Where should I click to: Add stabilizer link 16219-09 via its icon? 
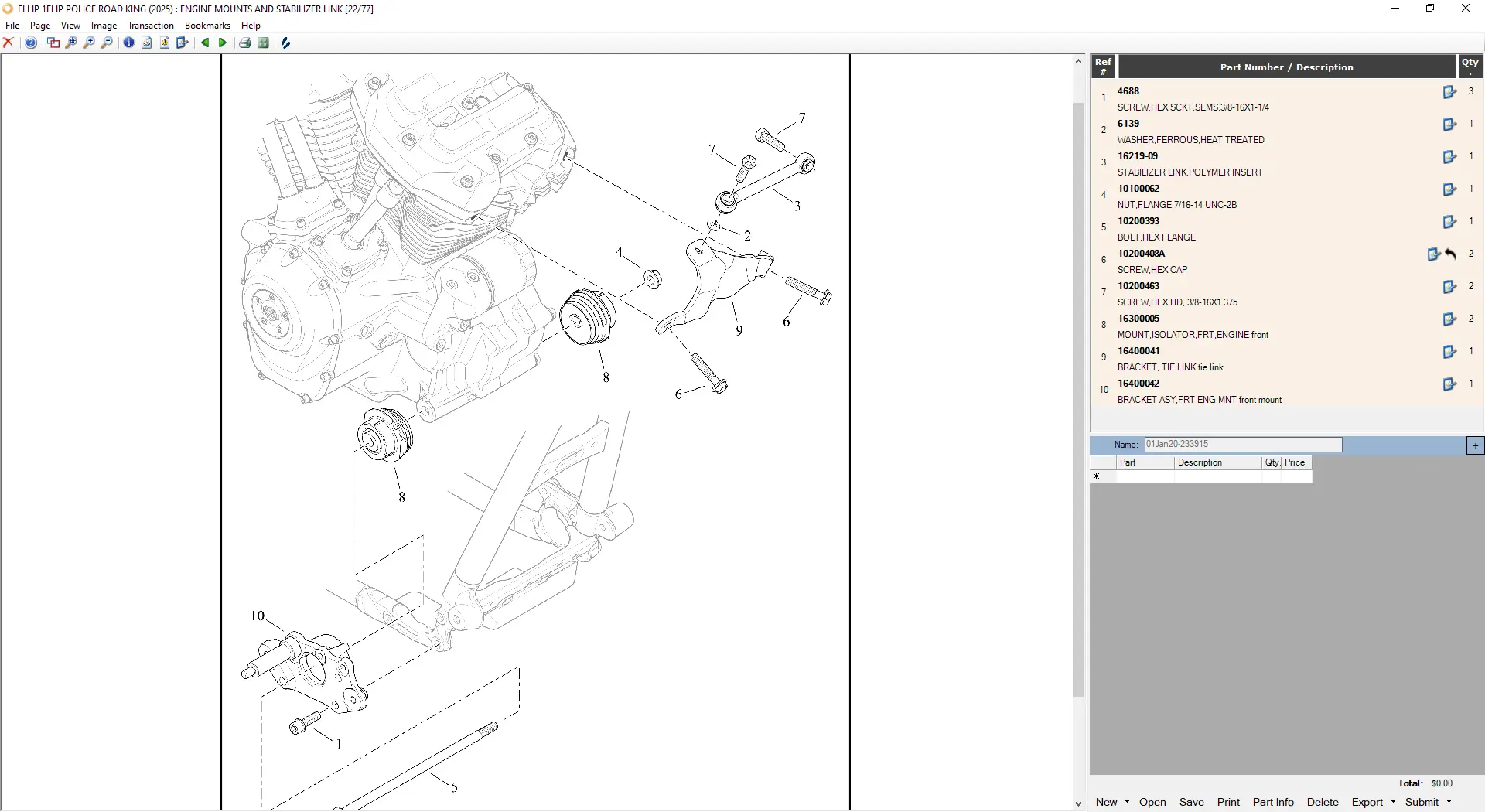click(x=1449, y=157)
